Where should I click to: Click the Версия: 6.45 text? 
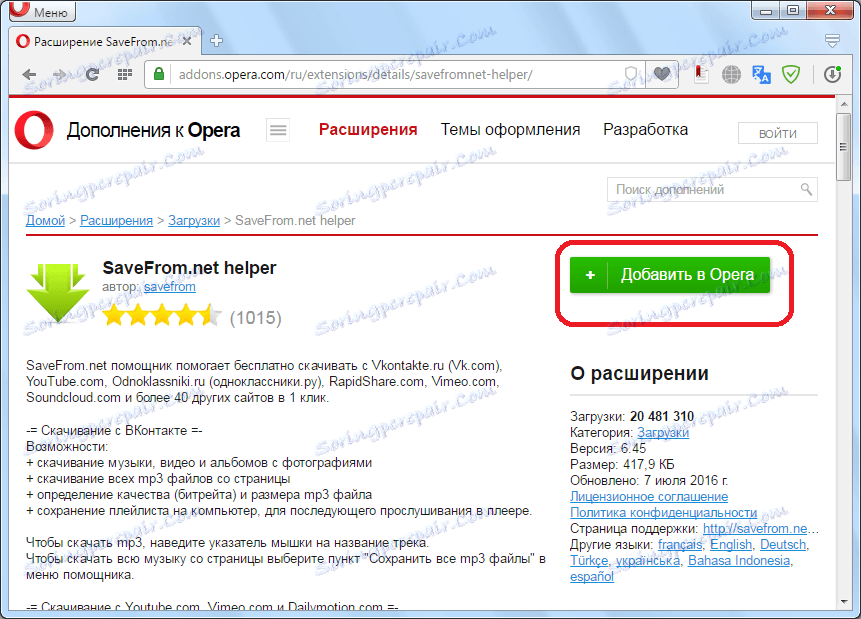608,449
